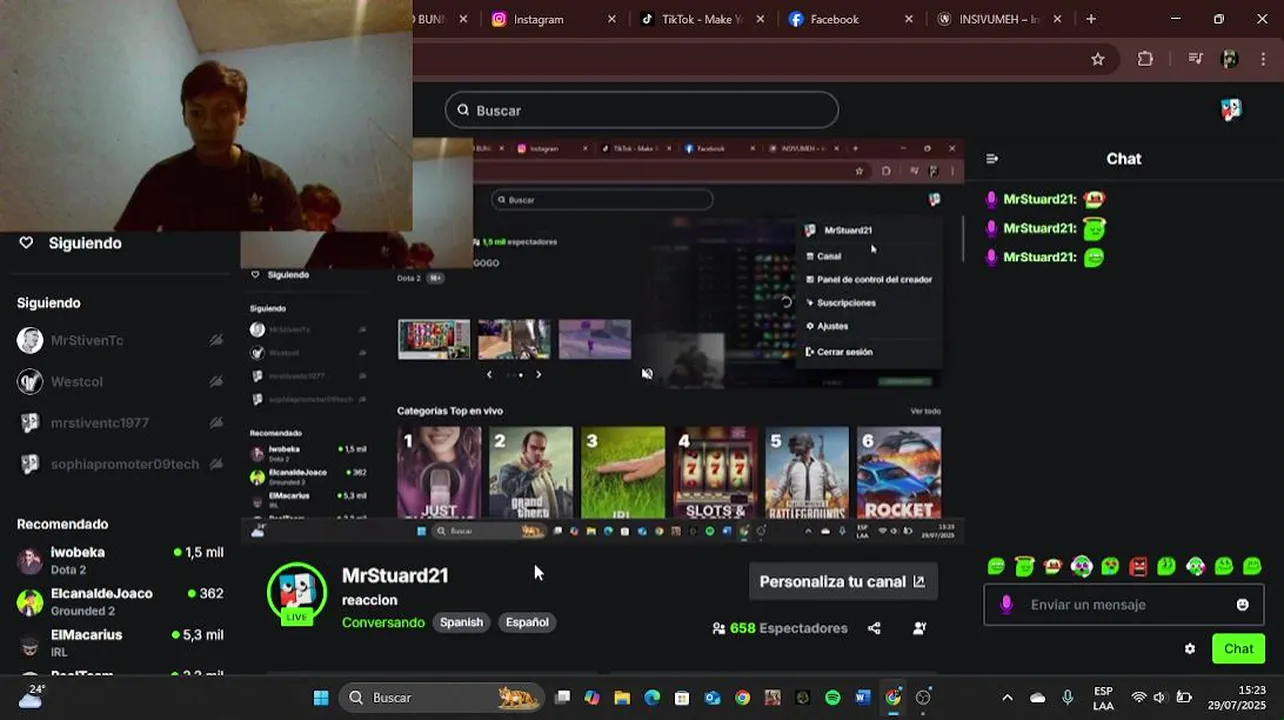Click MrStuard21 live channel avatar
The width and height of the screenshot is (1284, 720).
[x=297, y=593]
